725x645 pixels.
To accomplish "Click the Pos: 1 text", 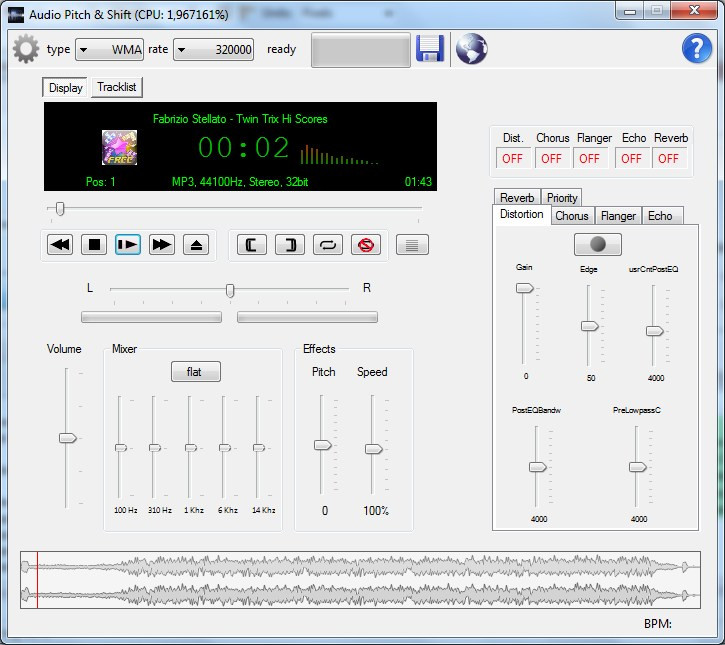I will tap(100, 182).
